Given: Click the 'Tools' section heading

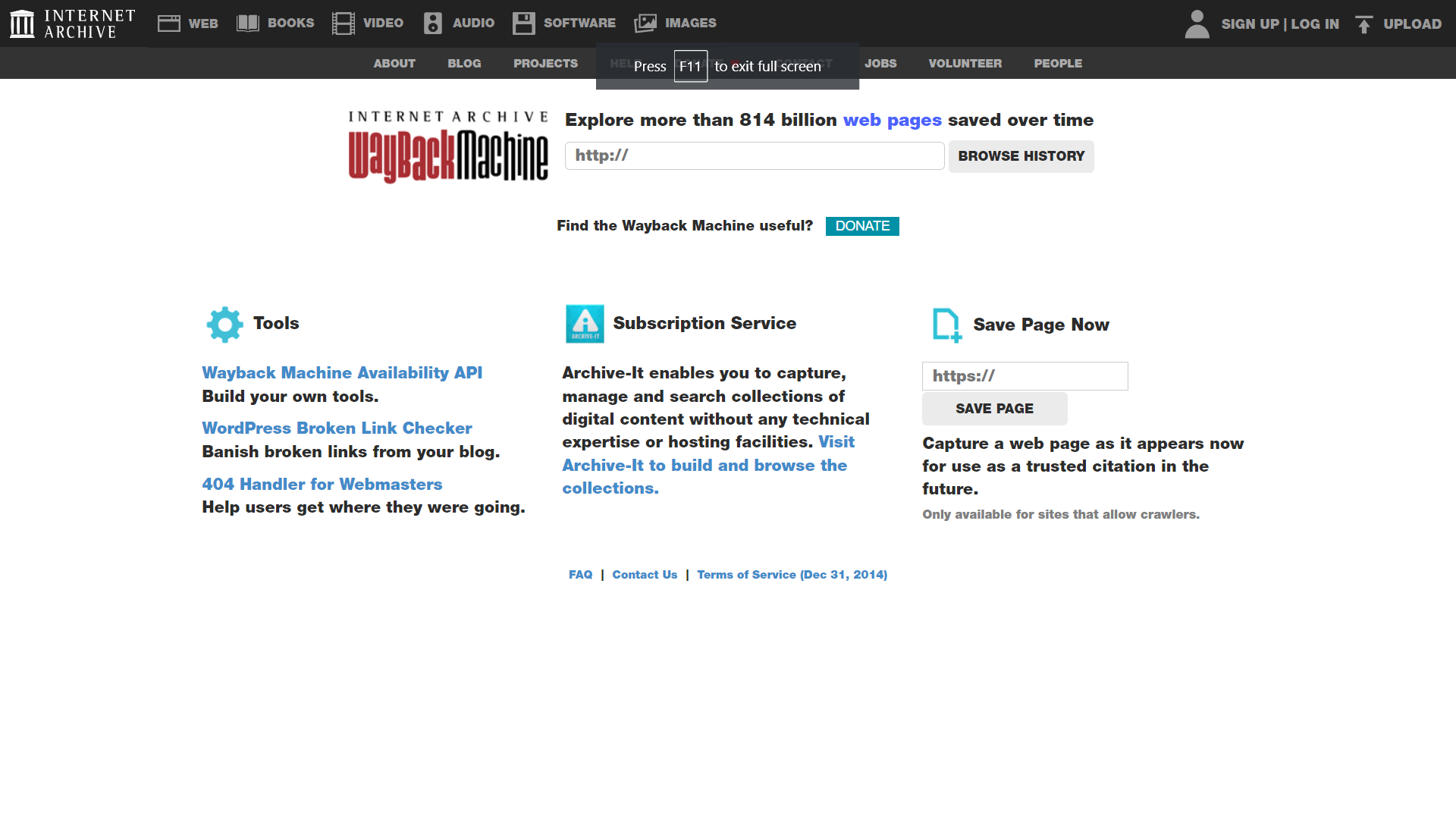Looking at the screenshot, I should 276,324.
